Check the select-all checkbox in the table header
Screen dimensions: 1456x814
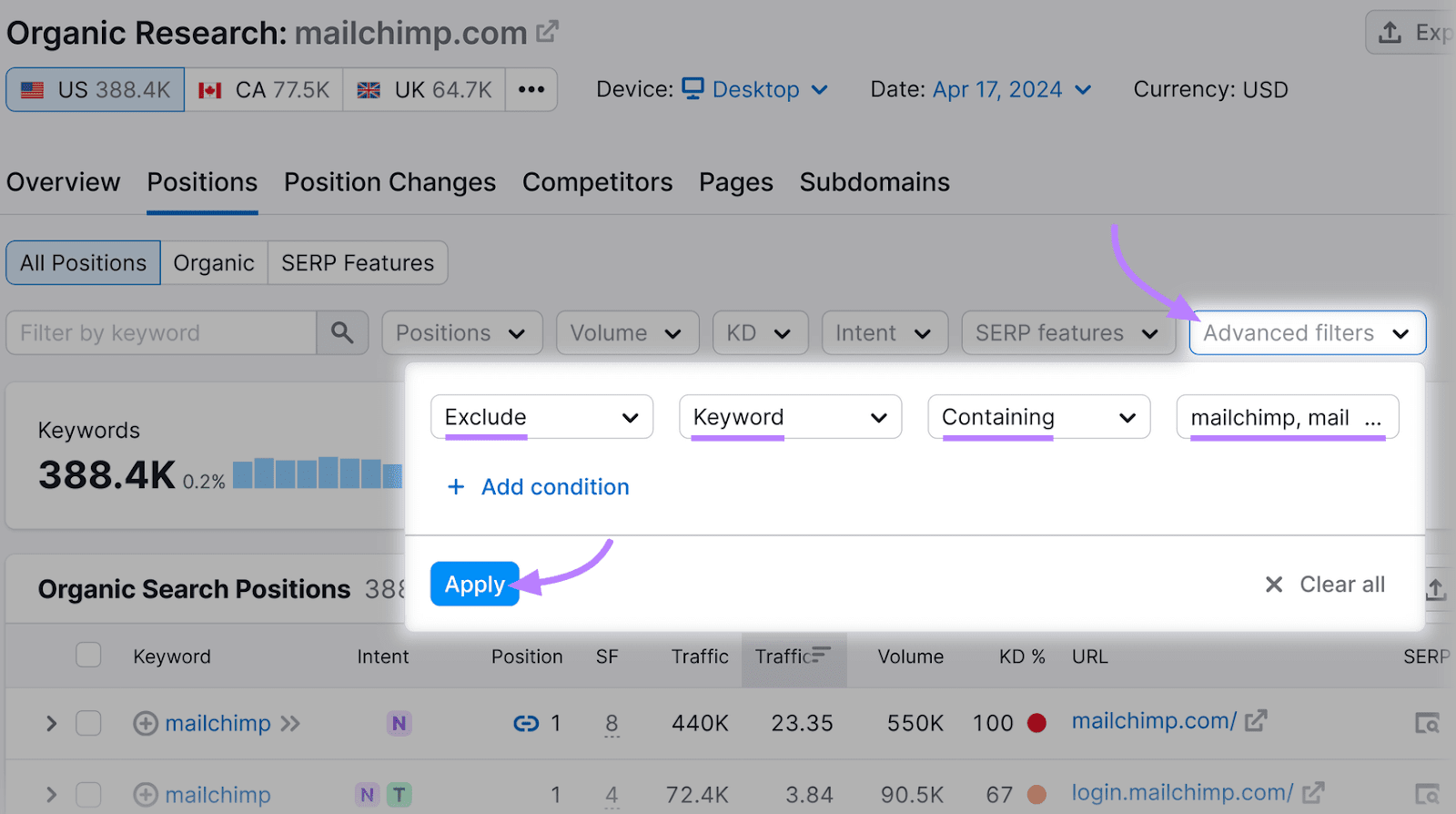[87, 655]
